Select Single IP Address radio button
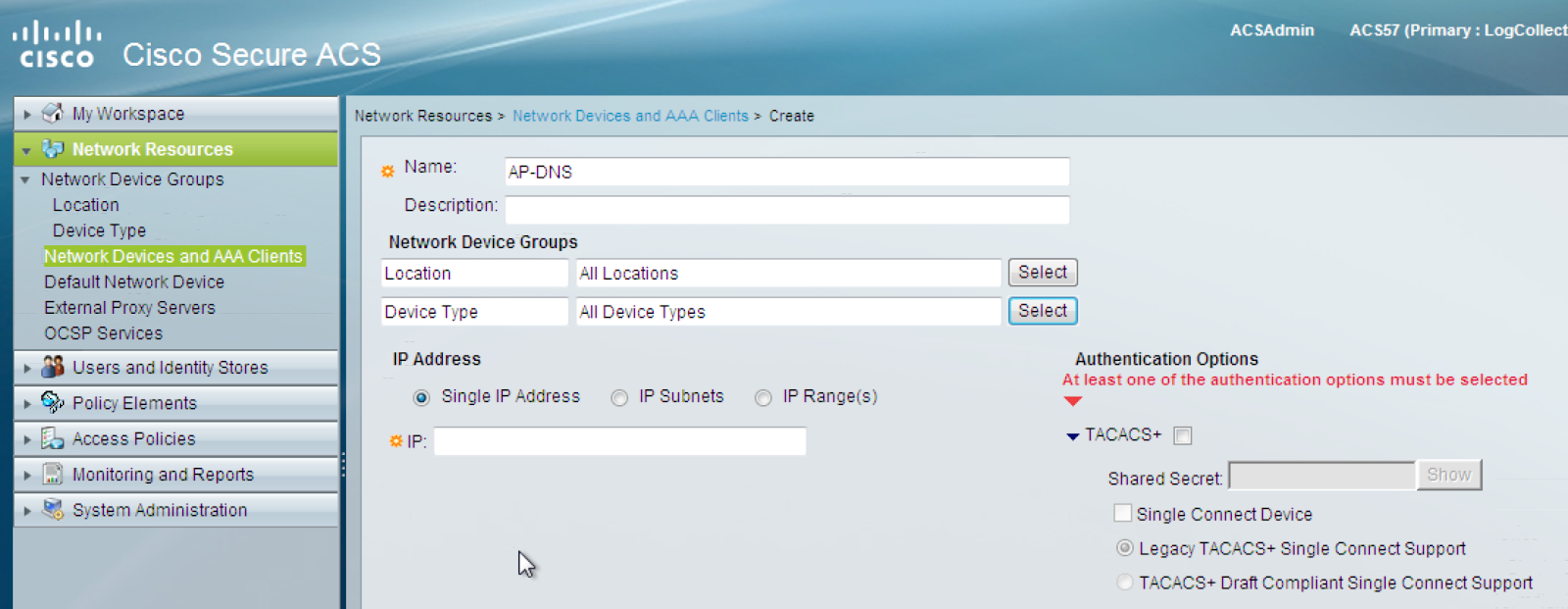 click(421, 397)
